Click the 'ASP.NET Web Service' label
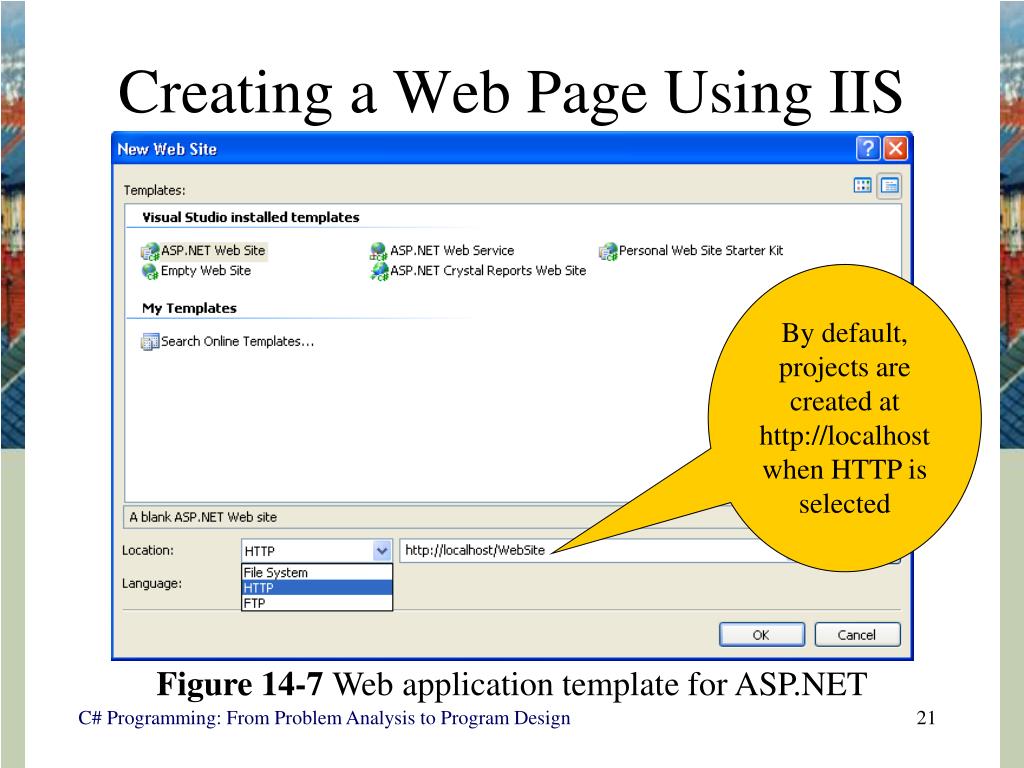Viewport: 1024px width, 768px height. click(452, 251)
